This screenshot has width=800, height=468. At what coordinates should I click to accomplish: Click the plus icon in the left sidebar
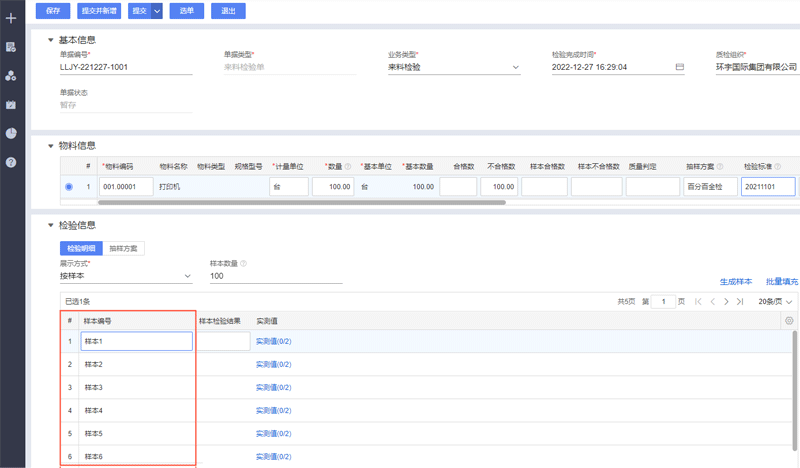(x=11, y=18)
